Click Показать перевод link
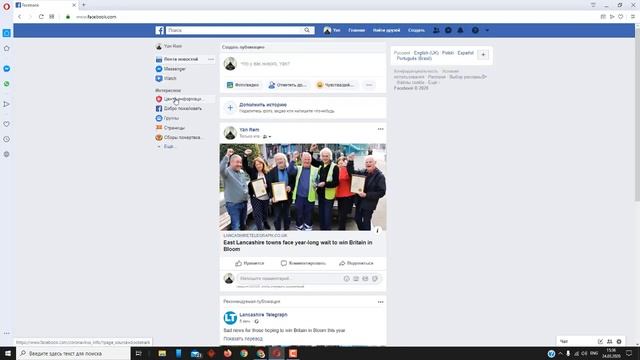This screenshot has width=640, height=360. (243, 339)
